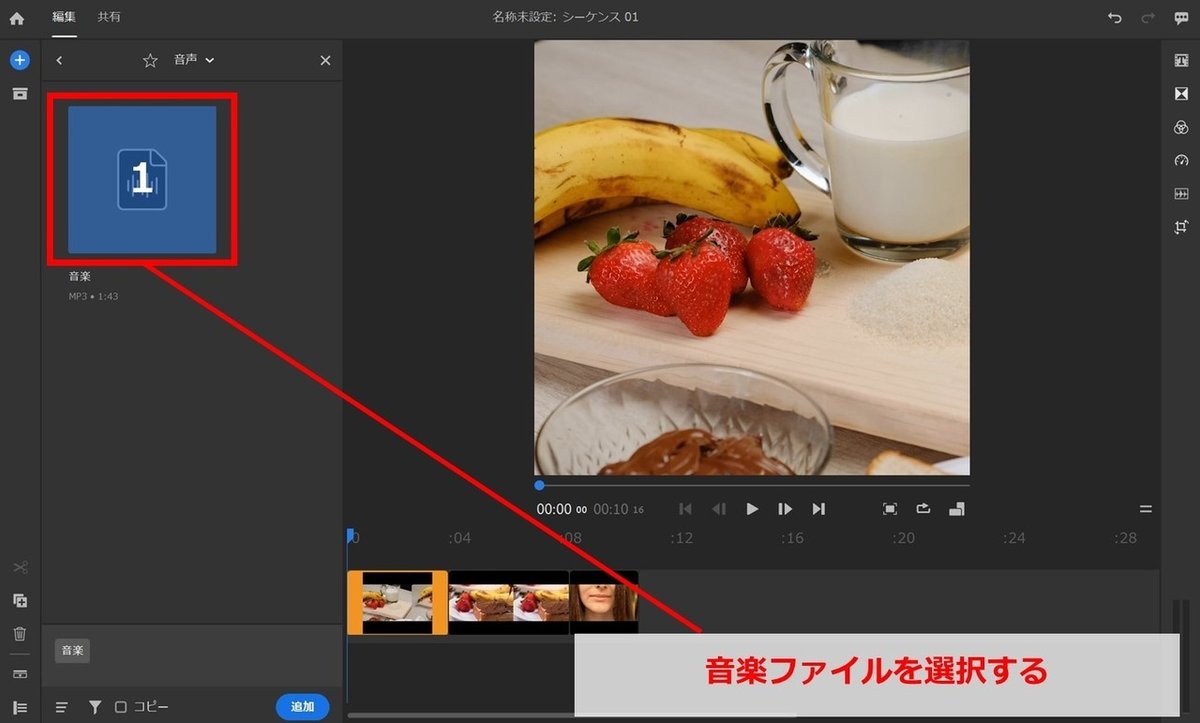Click the blue add media plus button
This screenshot has width=1200, height=723.
click(20, 60)
